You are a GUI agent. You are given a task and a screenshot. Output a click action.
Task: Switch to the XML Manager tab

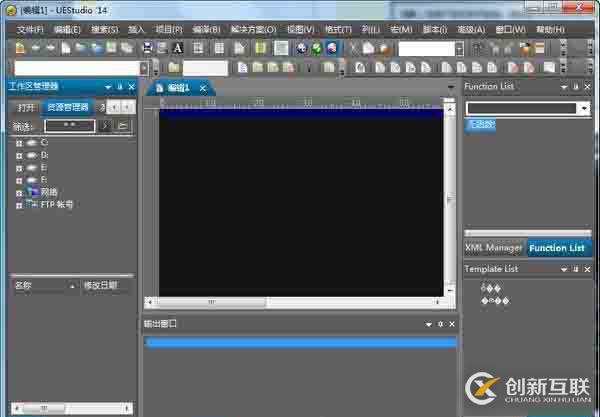coord(493,248)
